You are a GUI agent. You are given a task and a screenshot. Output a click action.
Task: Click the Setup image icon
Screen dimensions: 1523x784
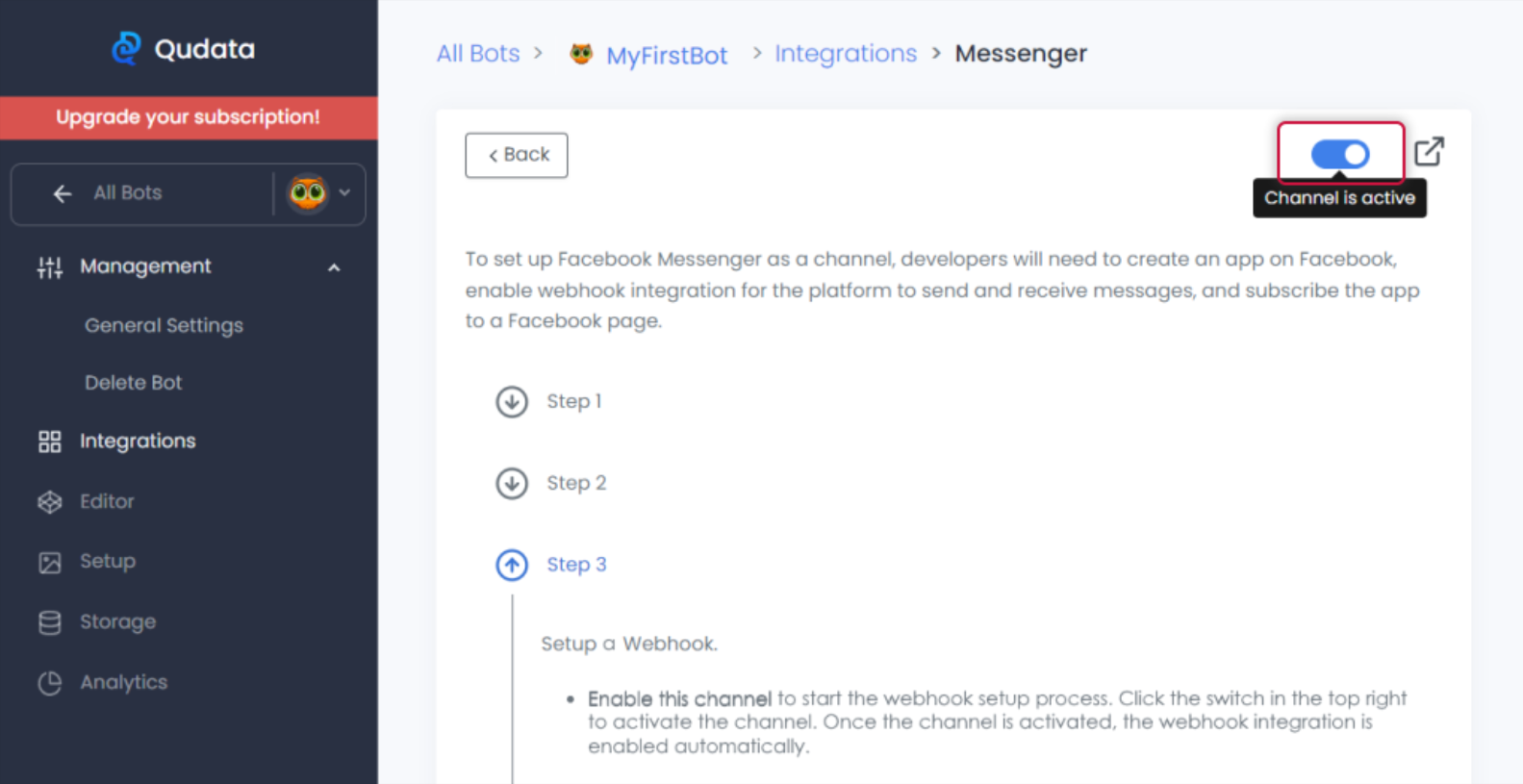point(49,562)
